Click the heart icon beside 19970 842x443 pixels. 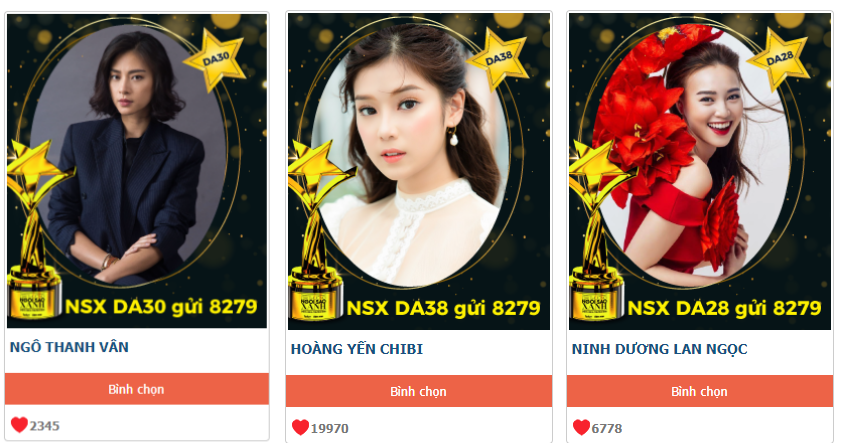point(300,427)
